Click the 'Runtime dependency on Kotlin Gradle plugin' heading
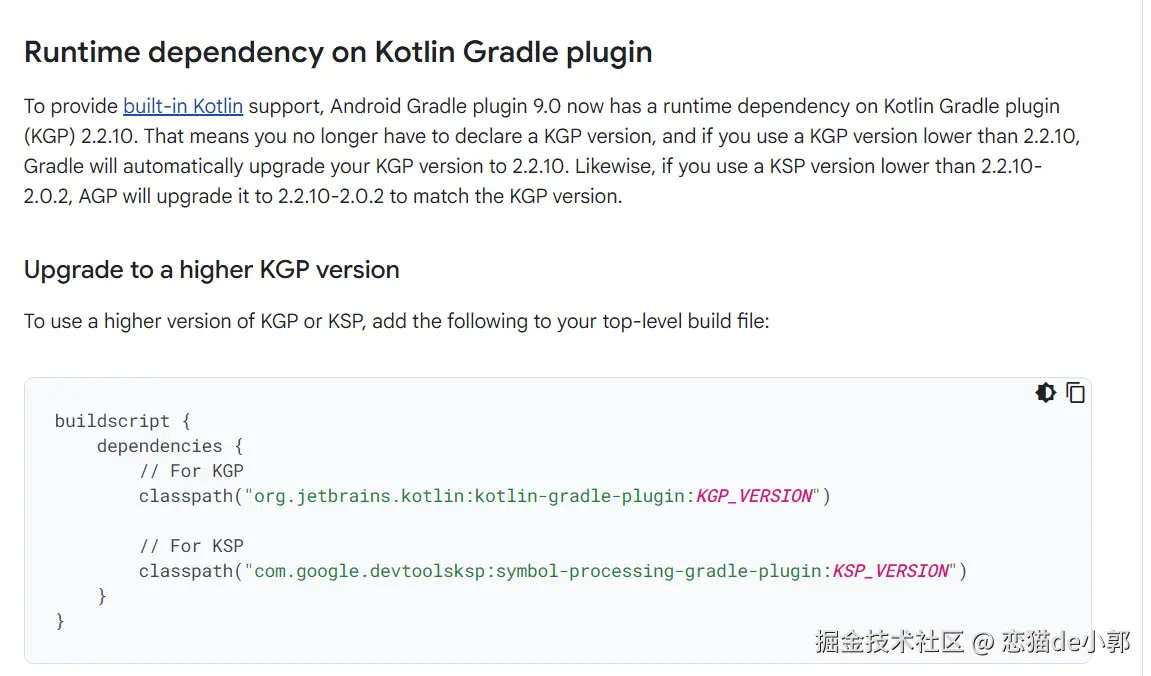The height and width of the screenshot is (676, 1151). pos(338,52)
